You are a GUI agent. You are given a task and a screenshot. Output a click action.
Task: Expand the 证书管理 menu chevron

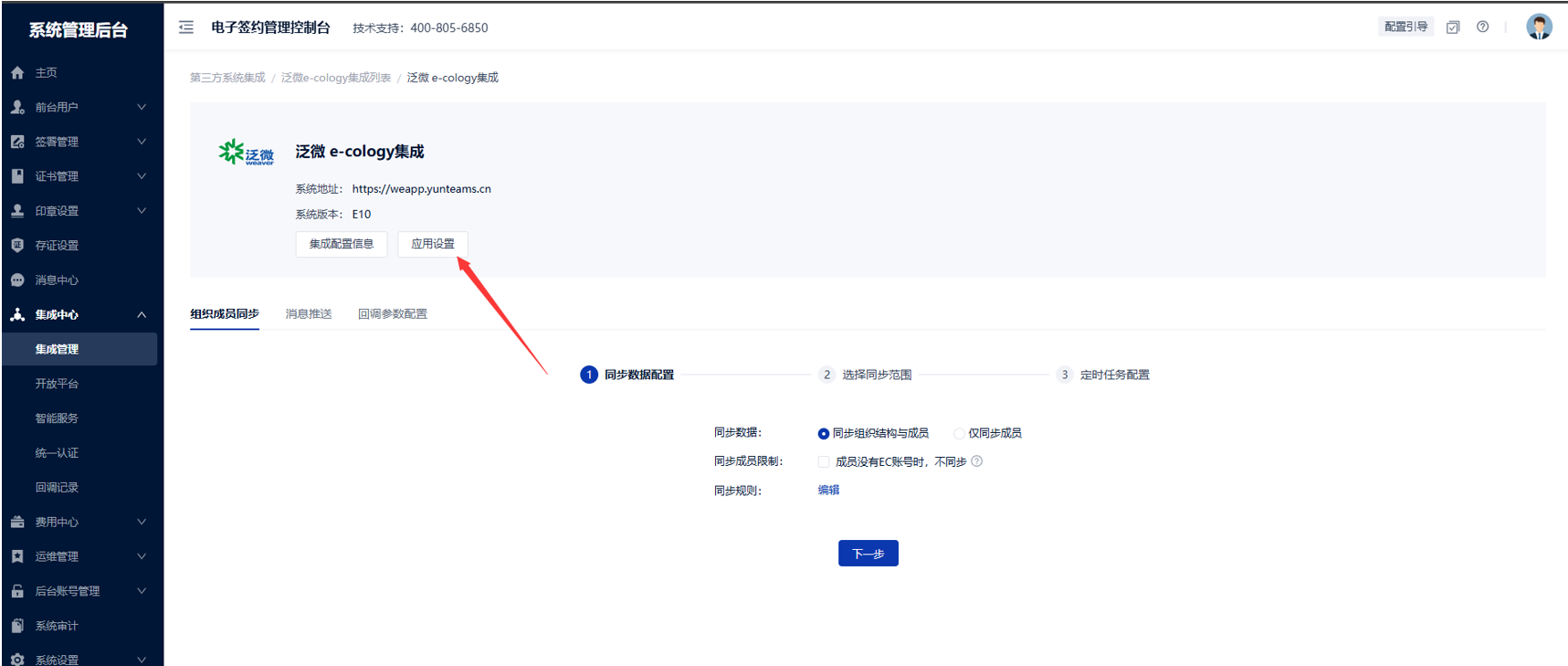142,176
